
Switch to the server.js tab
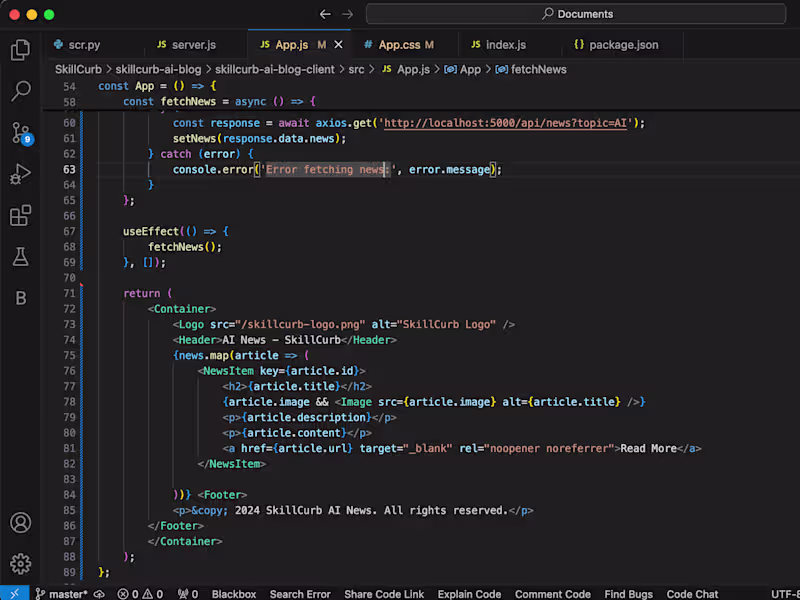click(193, 45)
